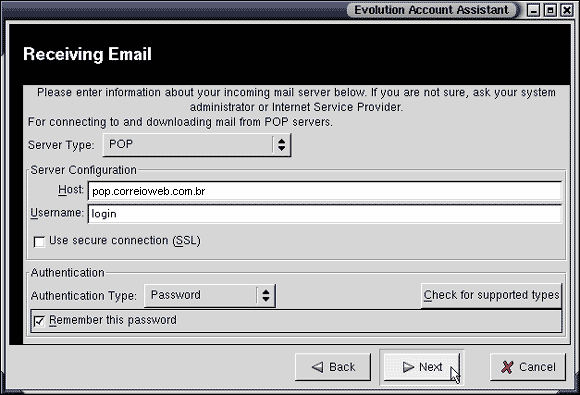Click the red X icon on Cancel

(507, 367)
